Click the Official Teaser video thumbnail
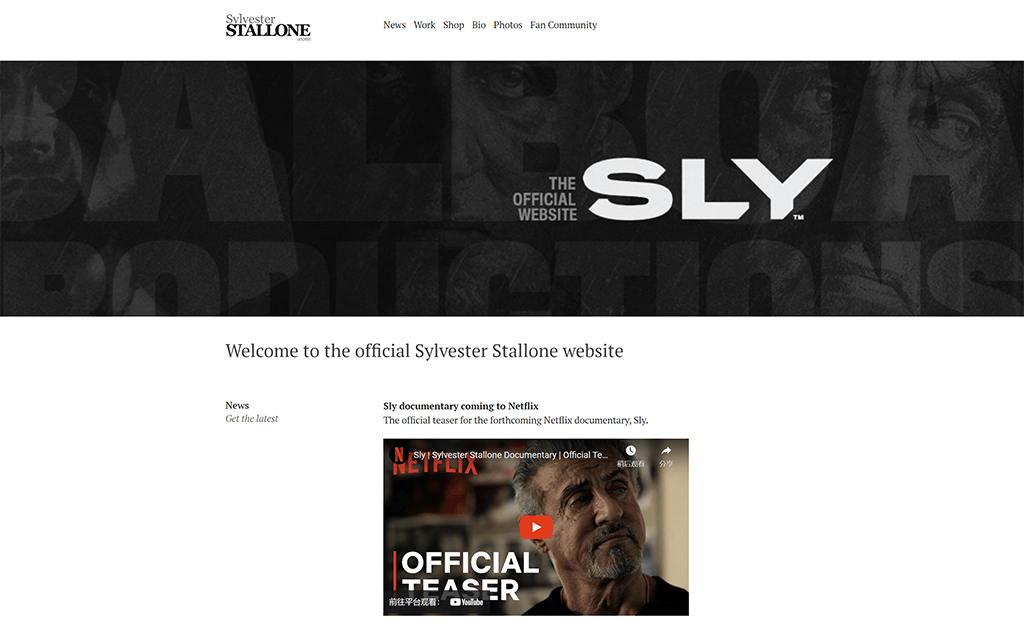The image size is (1024, 623). [536, 527]
